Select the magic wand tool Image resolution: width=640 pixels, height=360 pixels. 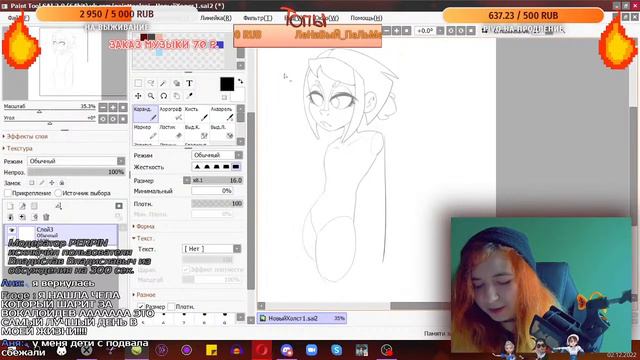click(164, 83)
